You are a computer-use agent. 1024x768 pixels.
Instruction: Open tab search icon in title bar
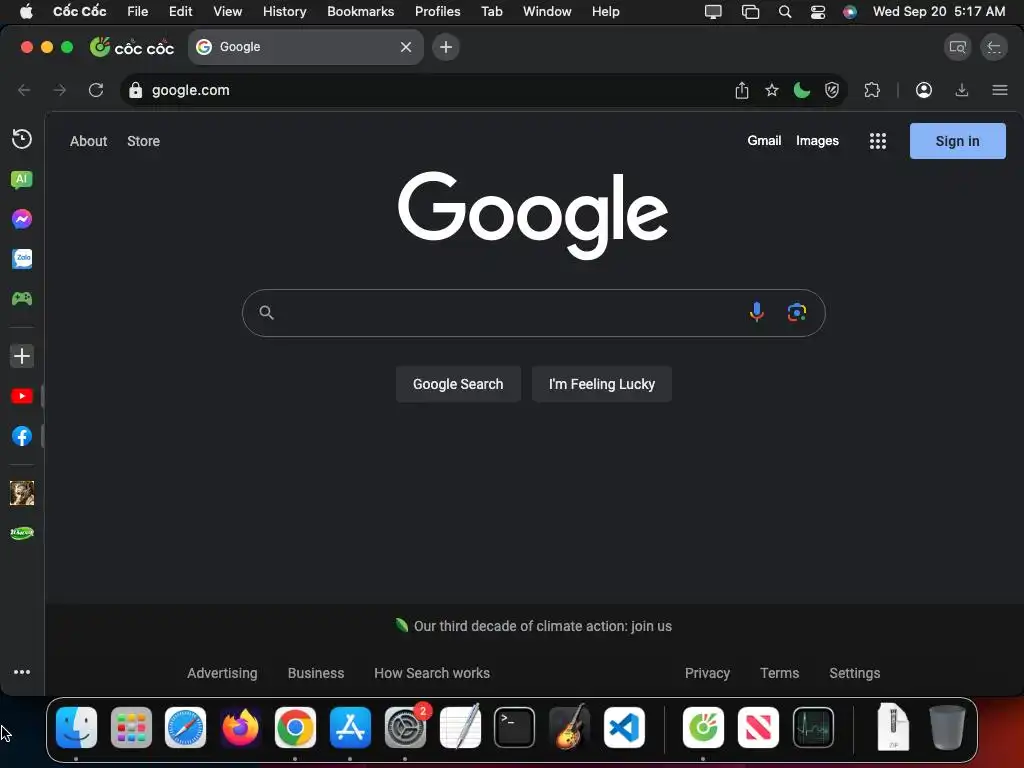coord(957,47)
